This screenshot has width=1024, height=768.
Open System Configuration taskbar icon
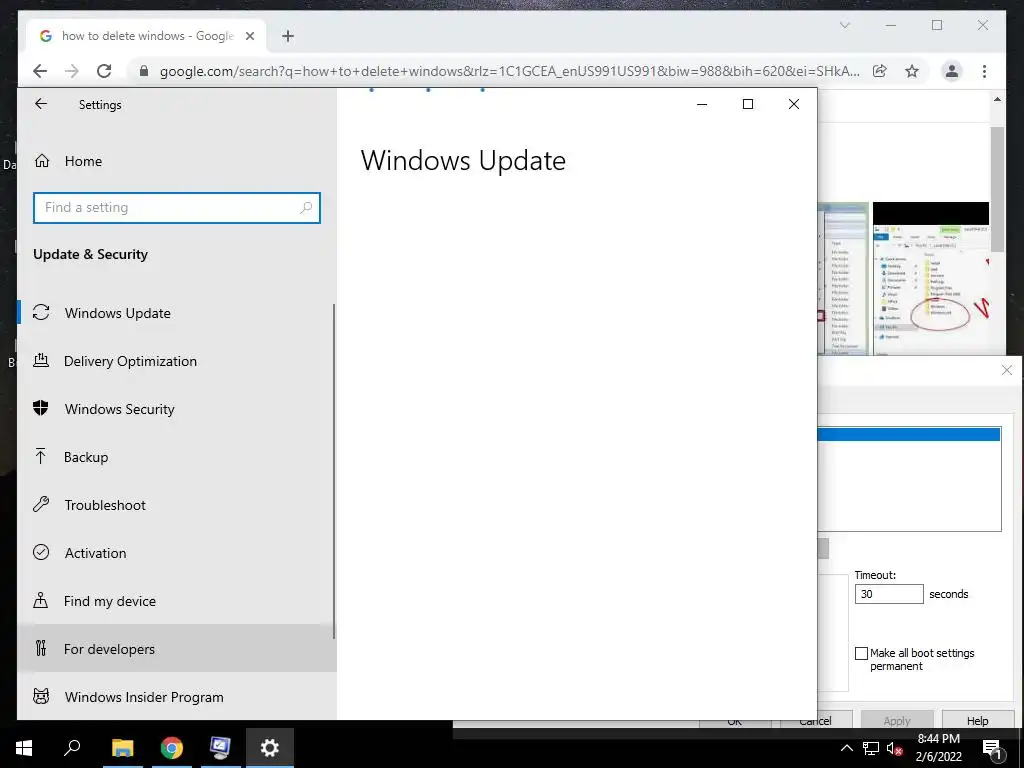coord(220,748)
